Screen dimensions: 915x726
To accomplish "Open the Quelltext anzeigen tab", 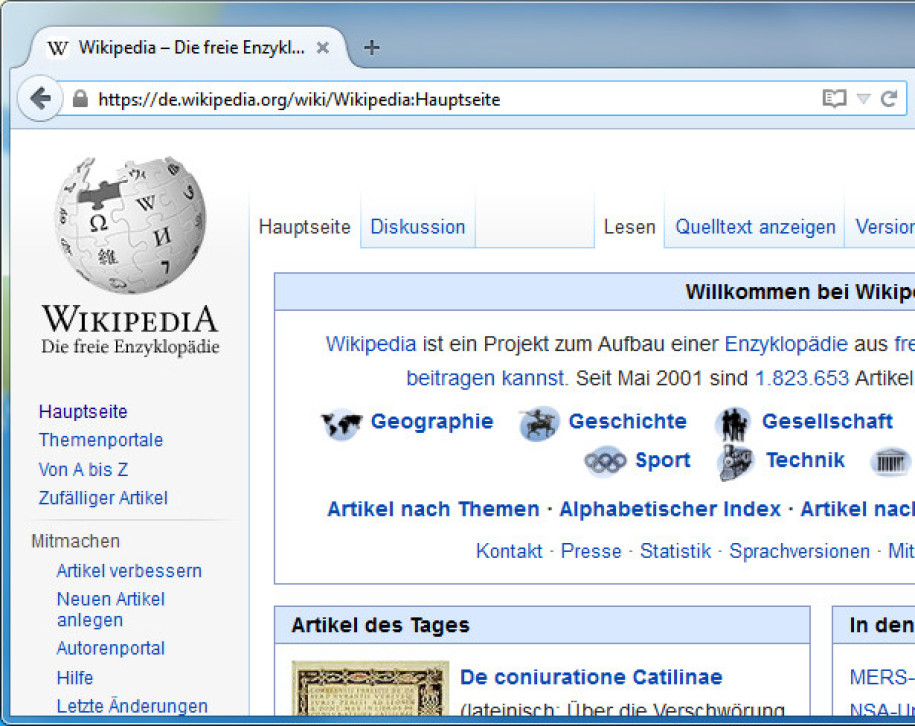I will pos(755,226).
